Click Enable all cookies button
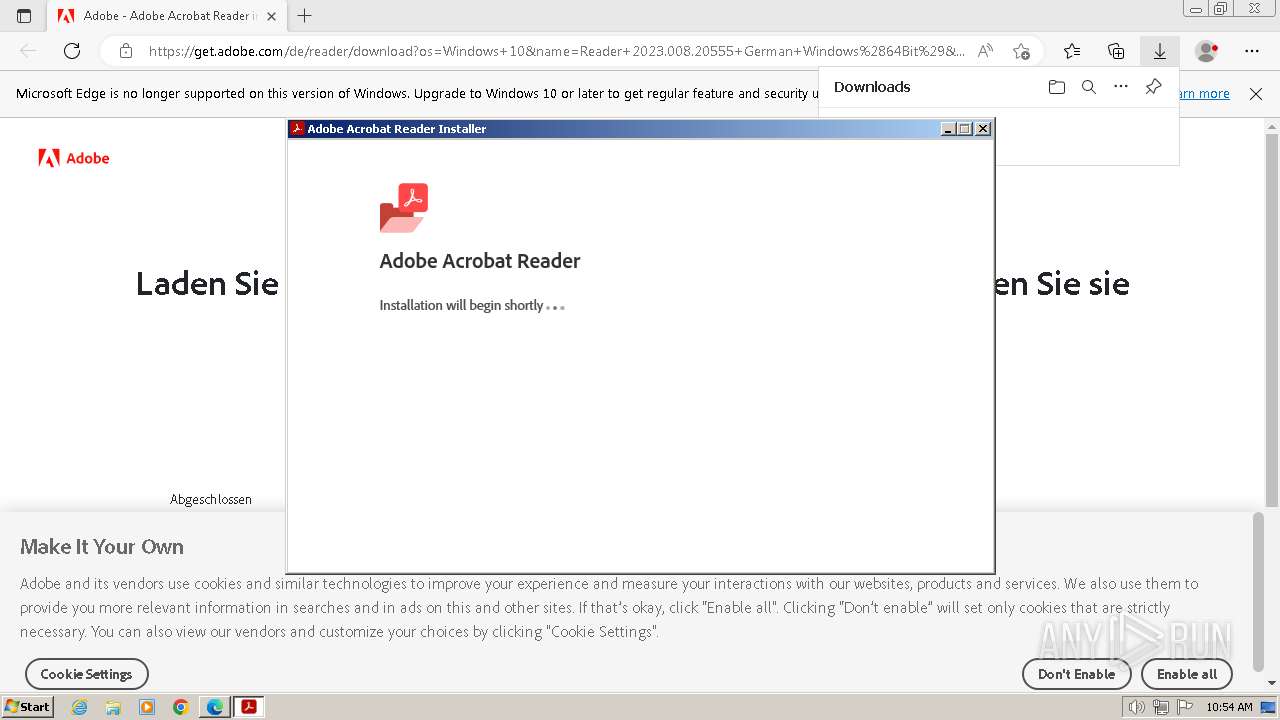This screenshot has width=1280, height=720. 1187,674
